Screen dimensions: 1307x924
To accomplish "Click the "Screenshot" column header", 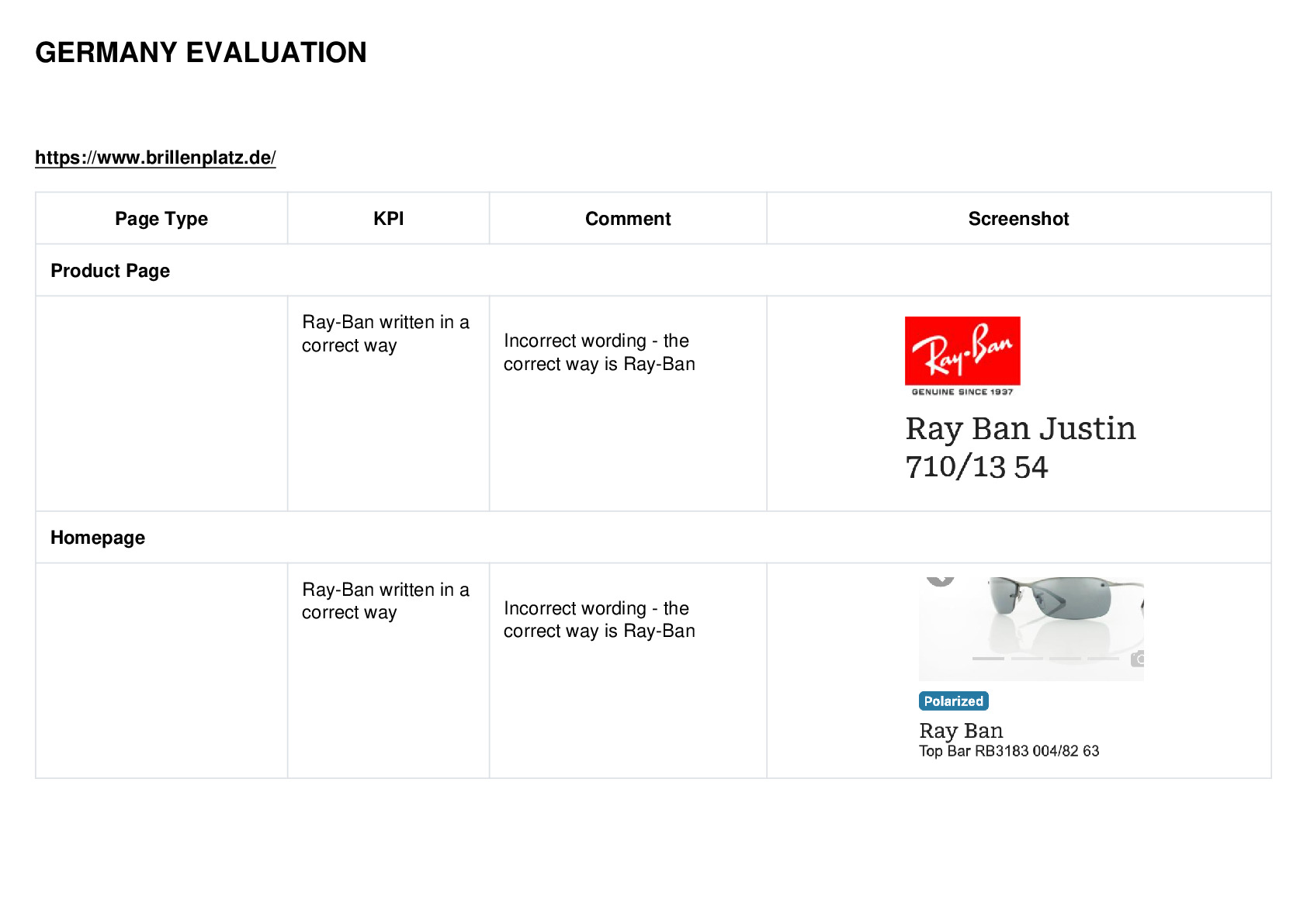I will pyautogui.click(x=1018, y=219).
